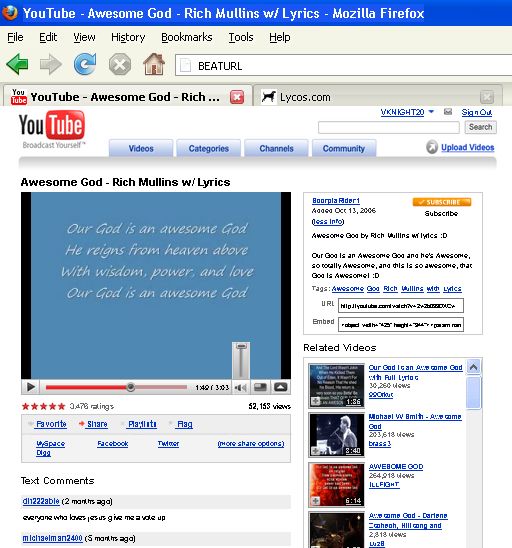Select the Channels navigation tab

276,148
